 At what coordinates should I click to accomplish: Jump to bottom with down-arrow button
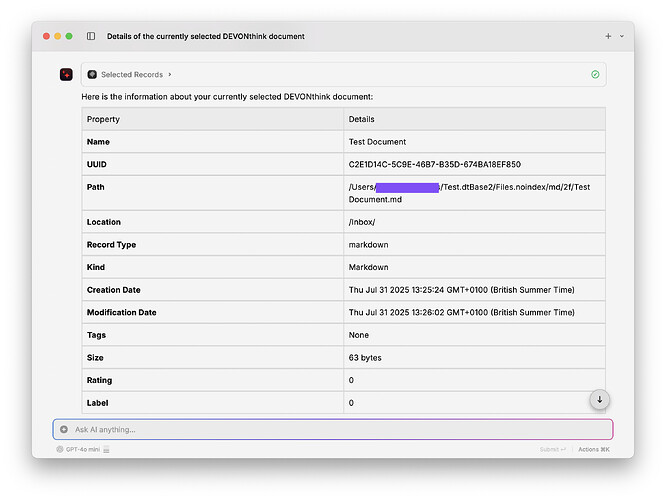pyautogui.click(x=599, y=399)
